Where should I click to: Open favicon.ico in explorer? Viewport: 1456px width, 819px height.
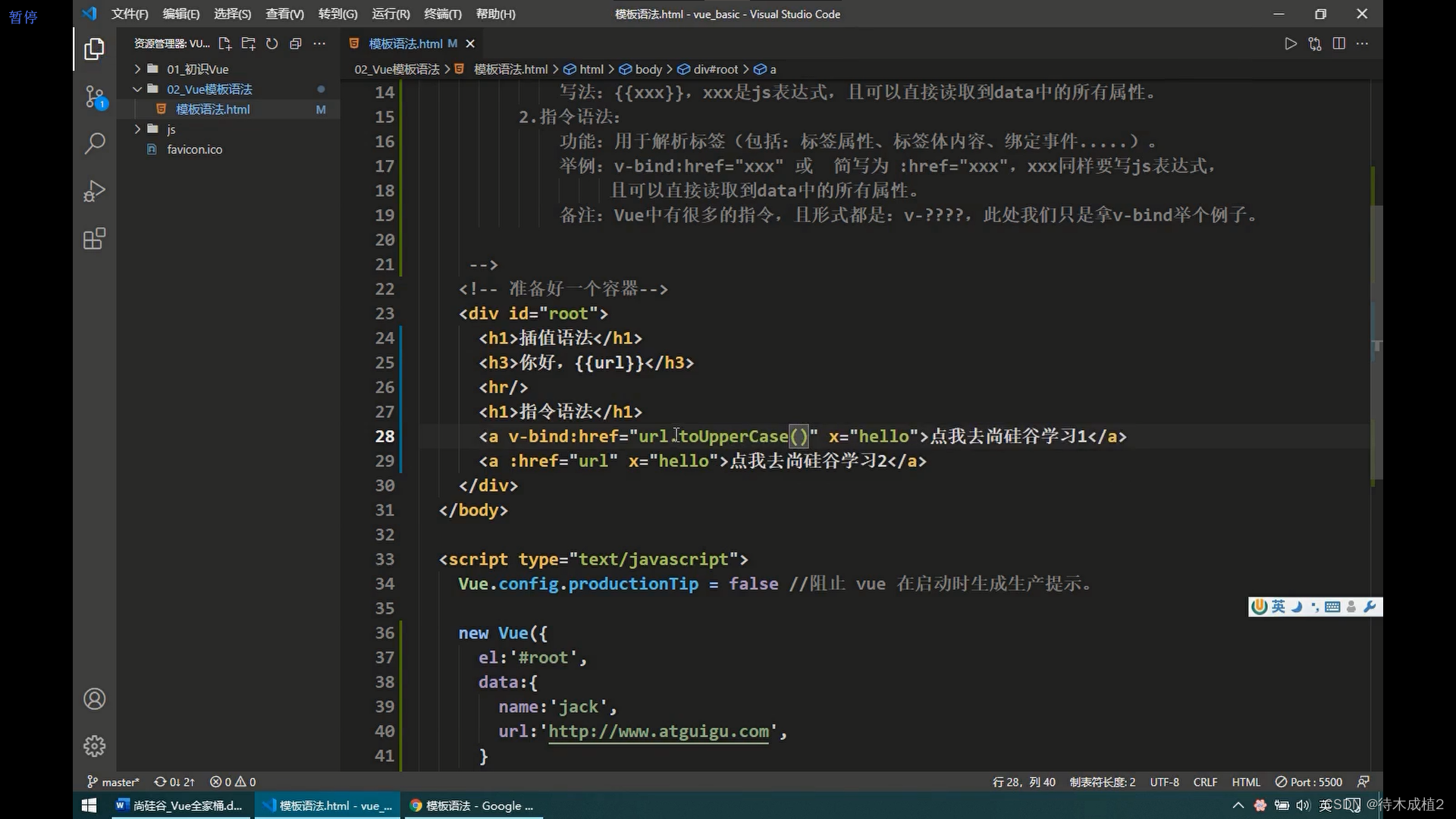pos(195,149)
